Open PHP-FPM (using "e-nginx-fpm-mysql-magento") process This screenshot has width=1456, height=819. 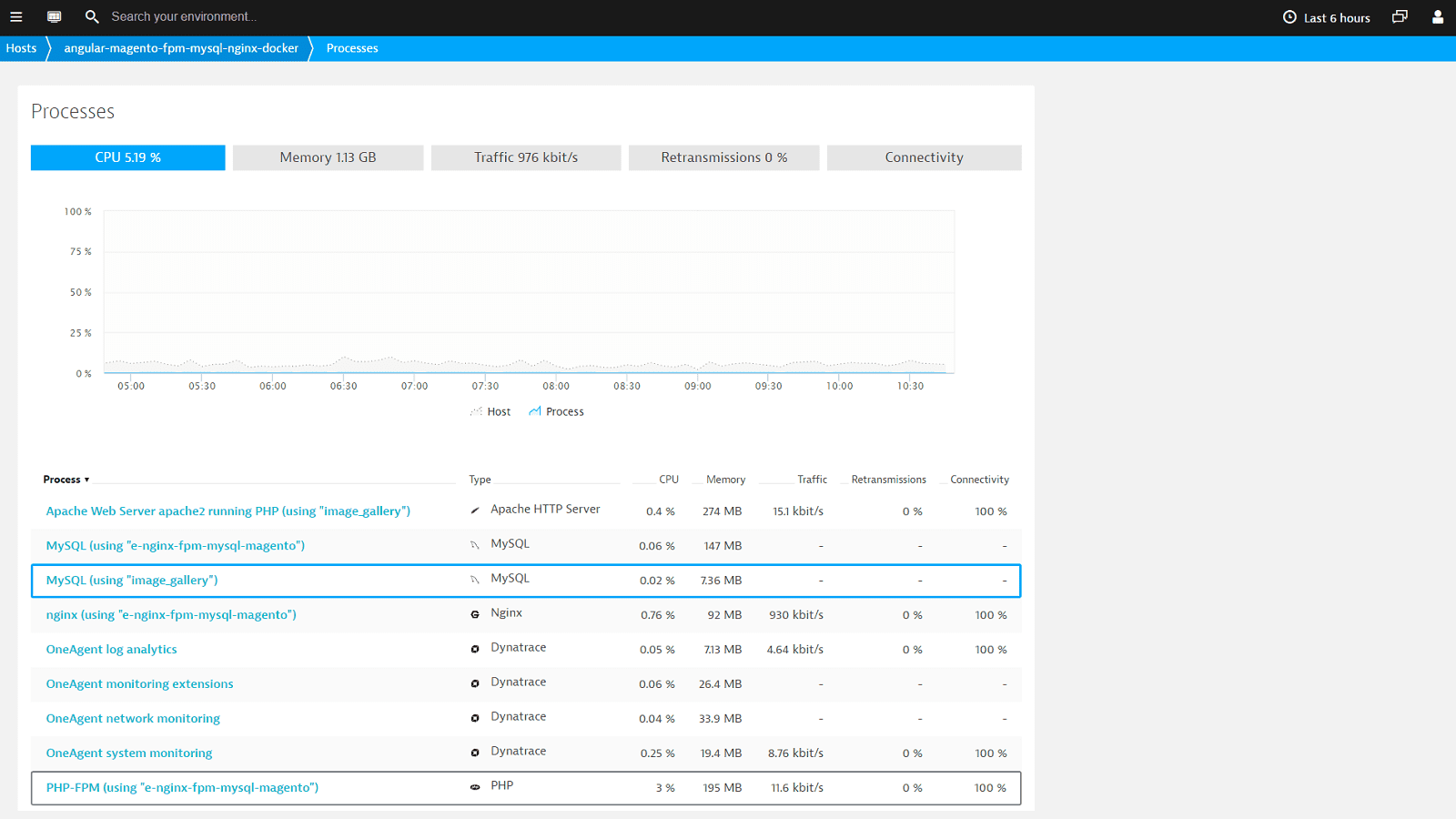(x=182, y=788)
